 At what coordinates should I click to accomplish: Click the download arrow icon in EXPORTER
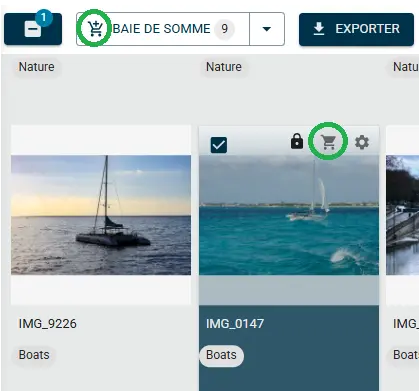(x=319, y=29)
